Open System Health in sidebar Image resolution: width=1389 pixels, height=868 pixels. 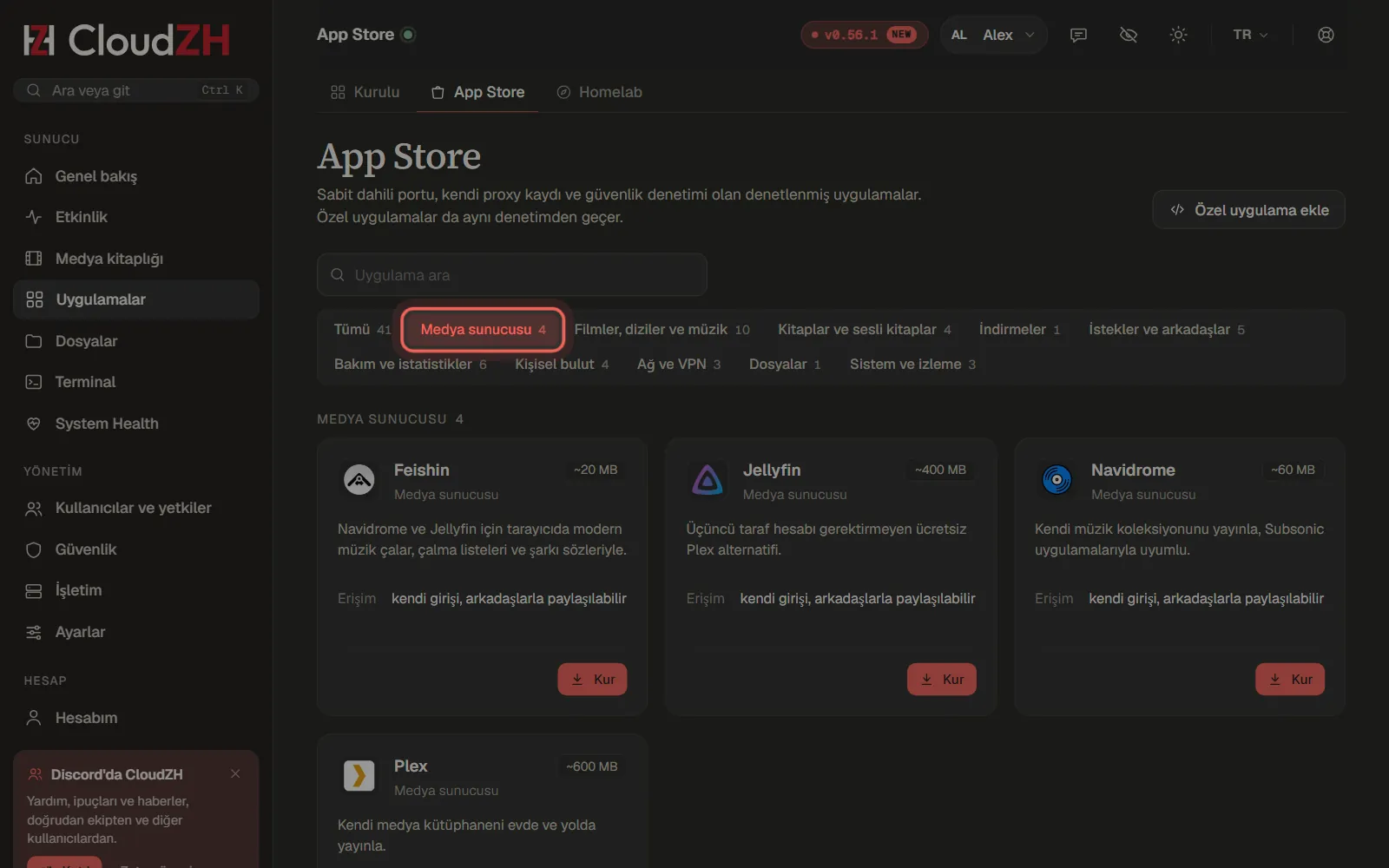click(135, 424)
